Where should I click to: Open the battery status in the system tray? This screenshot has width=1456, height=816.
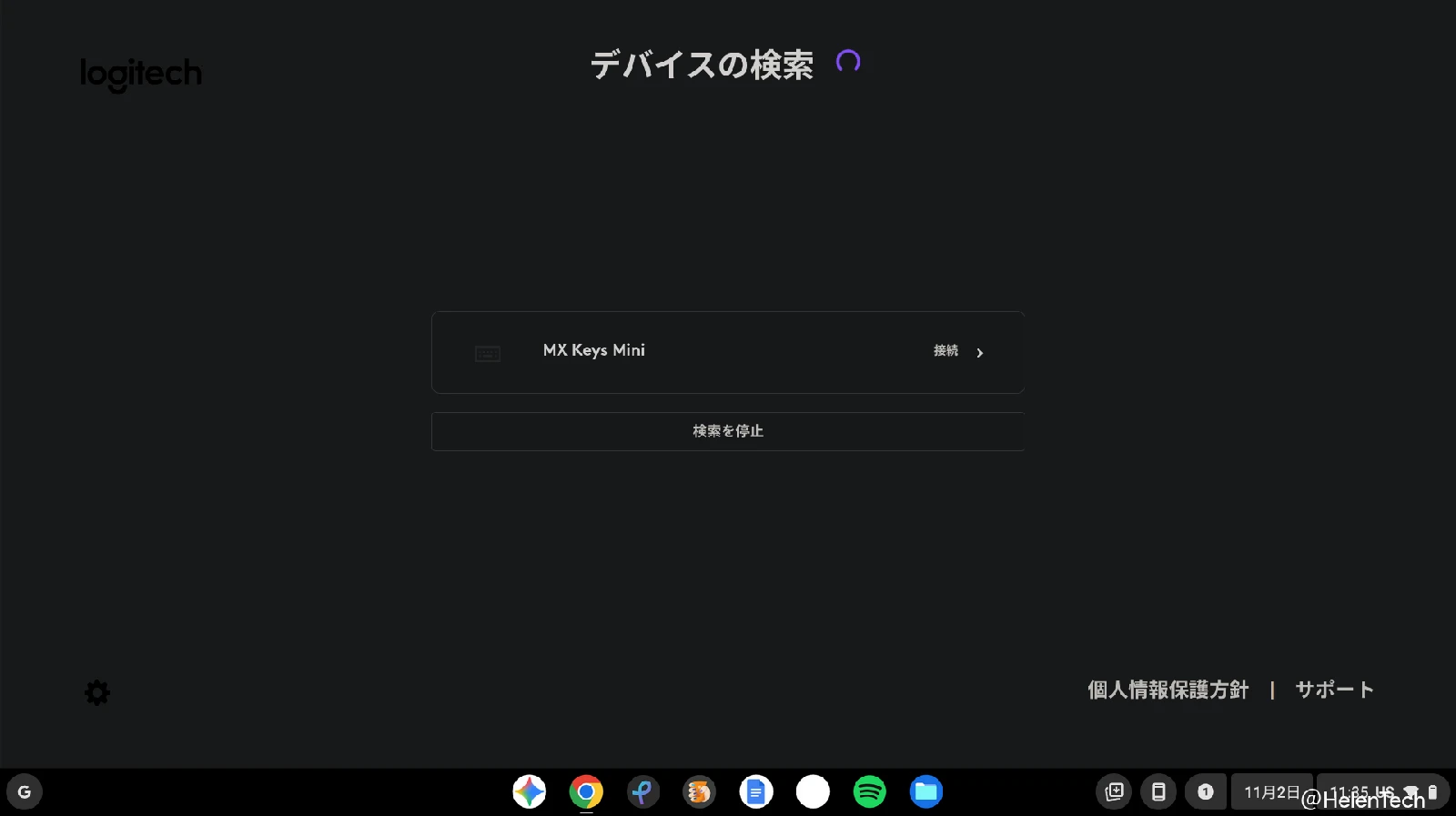point(1432,791)
